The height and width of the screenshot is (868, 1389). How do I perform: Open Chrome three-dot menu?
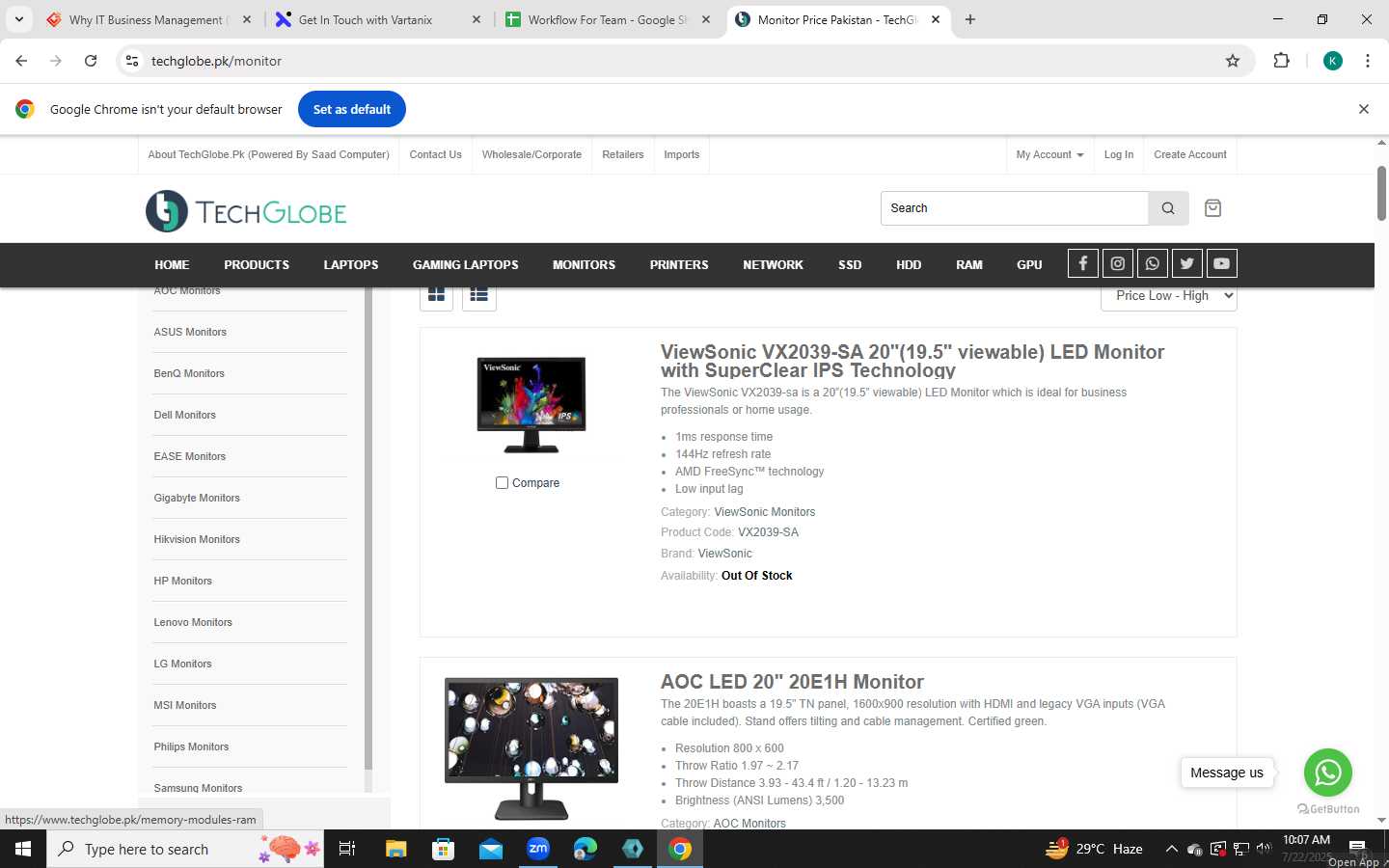pyautogui.click(x=1368, y=61)
